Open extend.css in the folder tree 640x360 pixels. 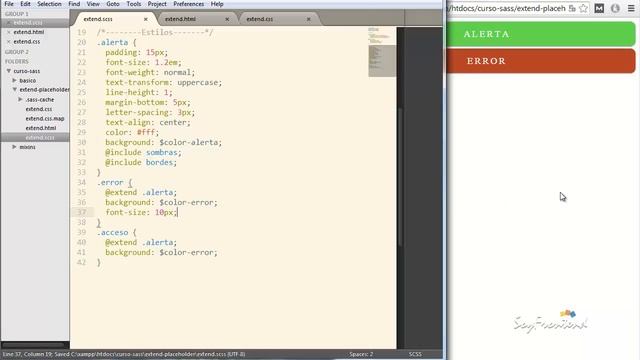click(x=39, y=109)
